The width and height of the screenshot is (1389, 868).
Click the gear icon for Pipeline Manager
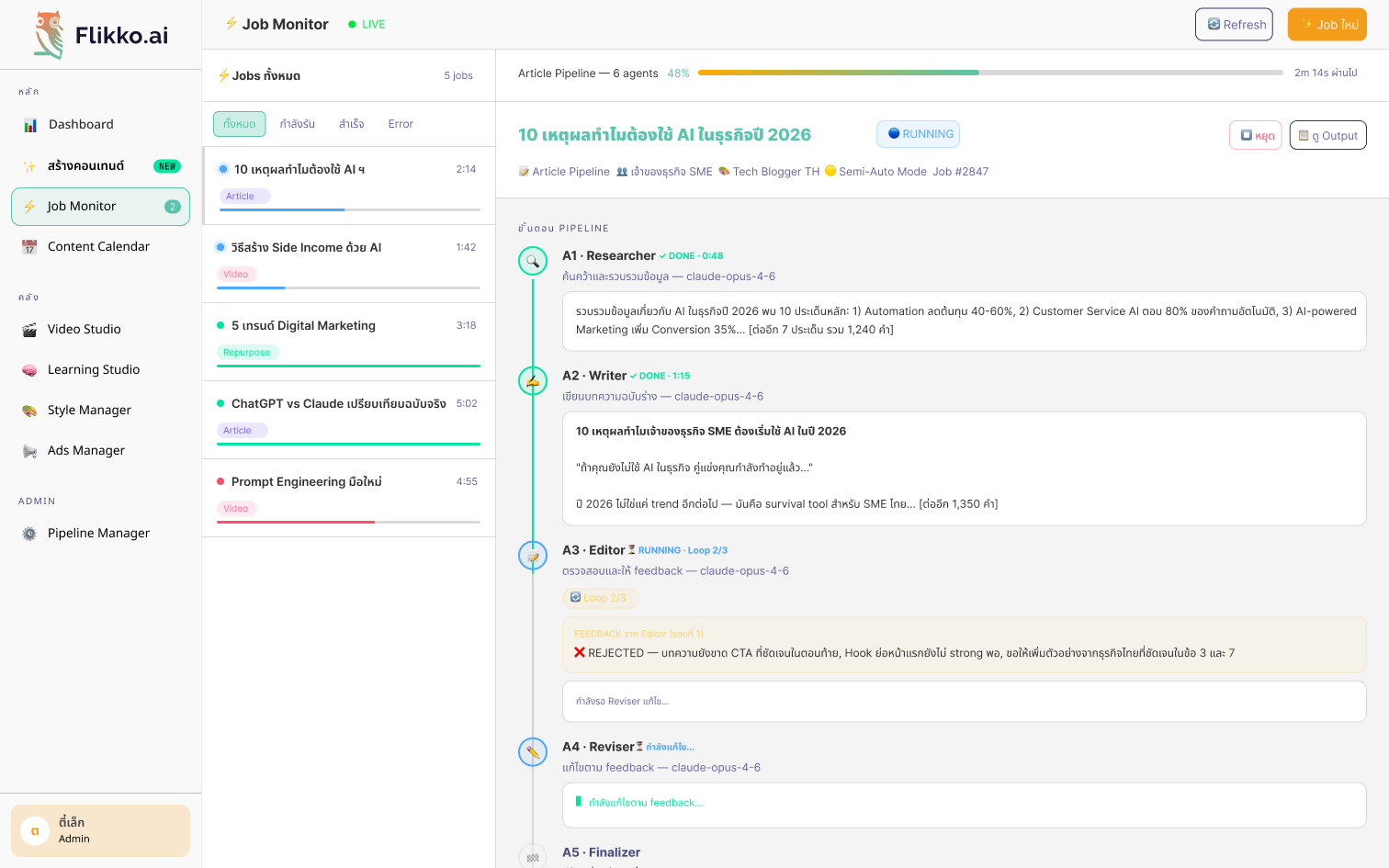click(29, 534)
